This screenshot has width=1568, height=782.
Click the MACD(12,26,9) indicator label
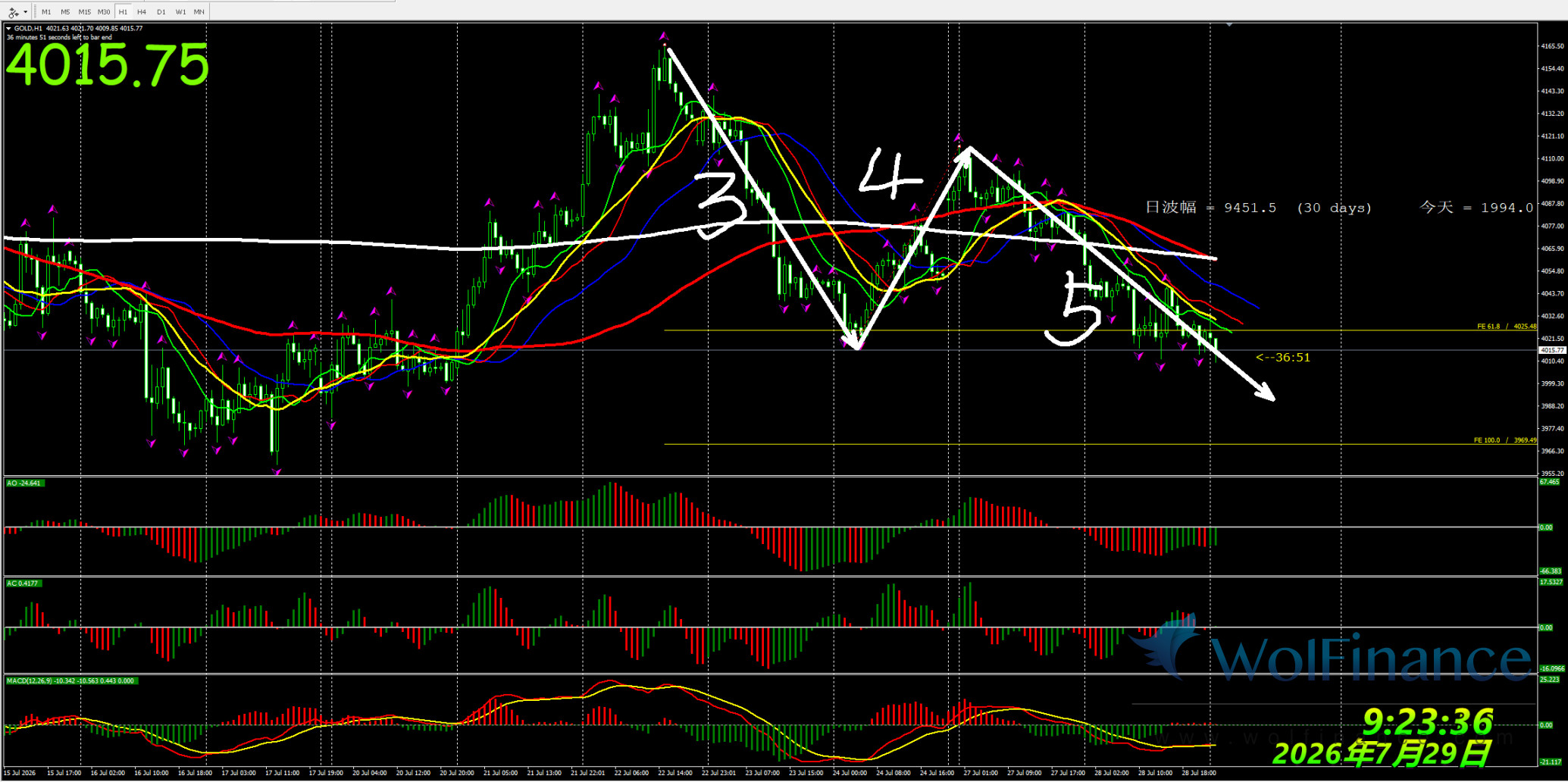pyautogui.click(x=70, y=681)
